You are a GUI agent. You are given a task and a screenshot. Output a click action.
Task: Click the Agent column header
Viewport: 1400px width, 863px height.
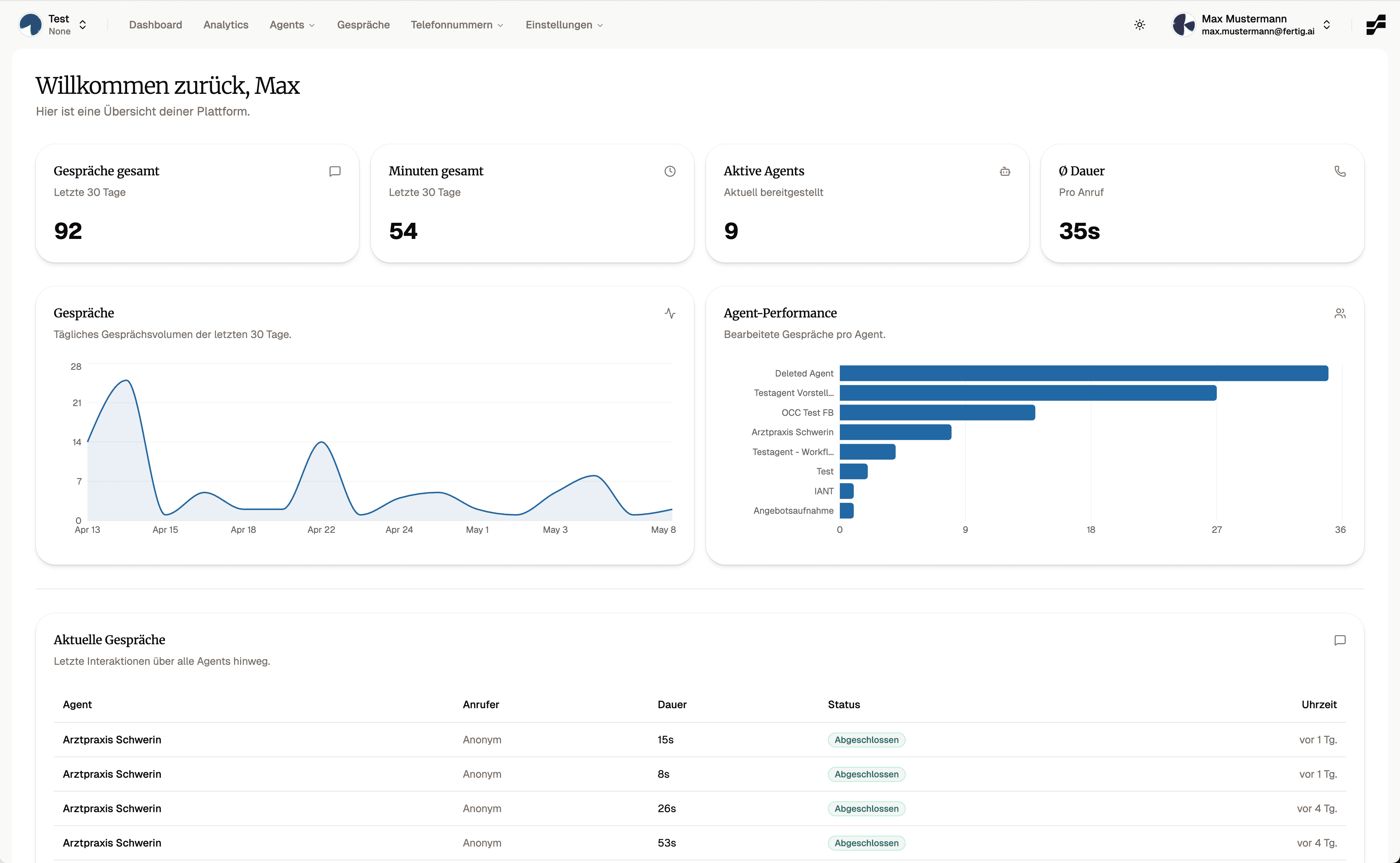point(77,704)
